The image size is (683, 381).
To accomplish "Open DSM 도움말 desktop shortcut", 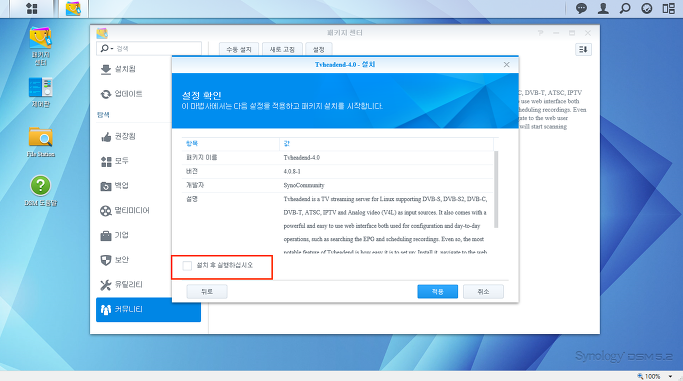I will coord(41,191).
